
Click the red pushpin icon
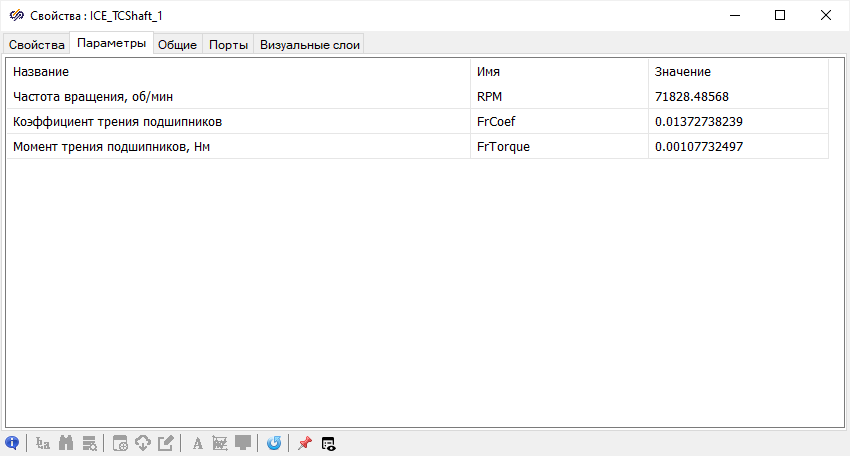point(305,443)
